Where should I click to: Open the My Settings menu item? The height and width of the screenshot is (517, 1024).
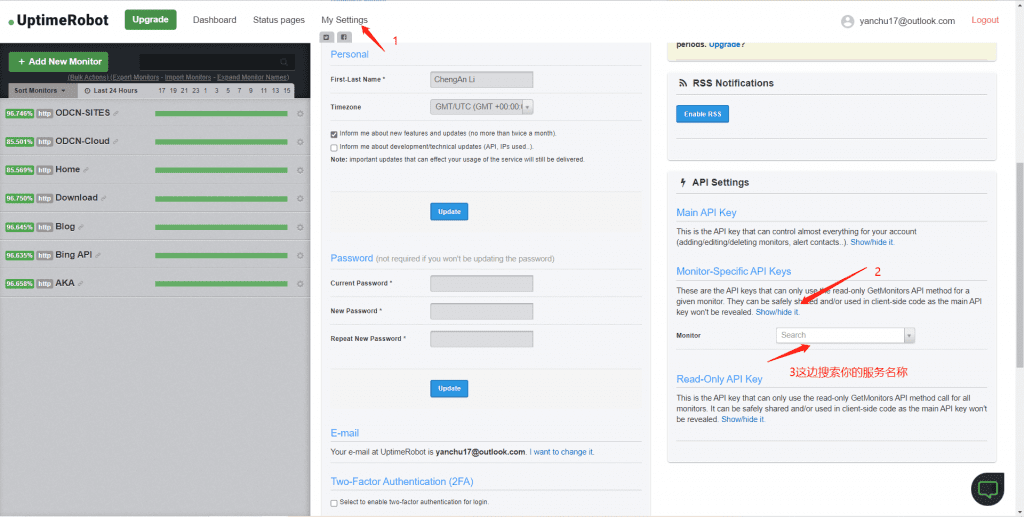point(344,20)
